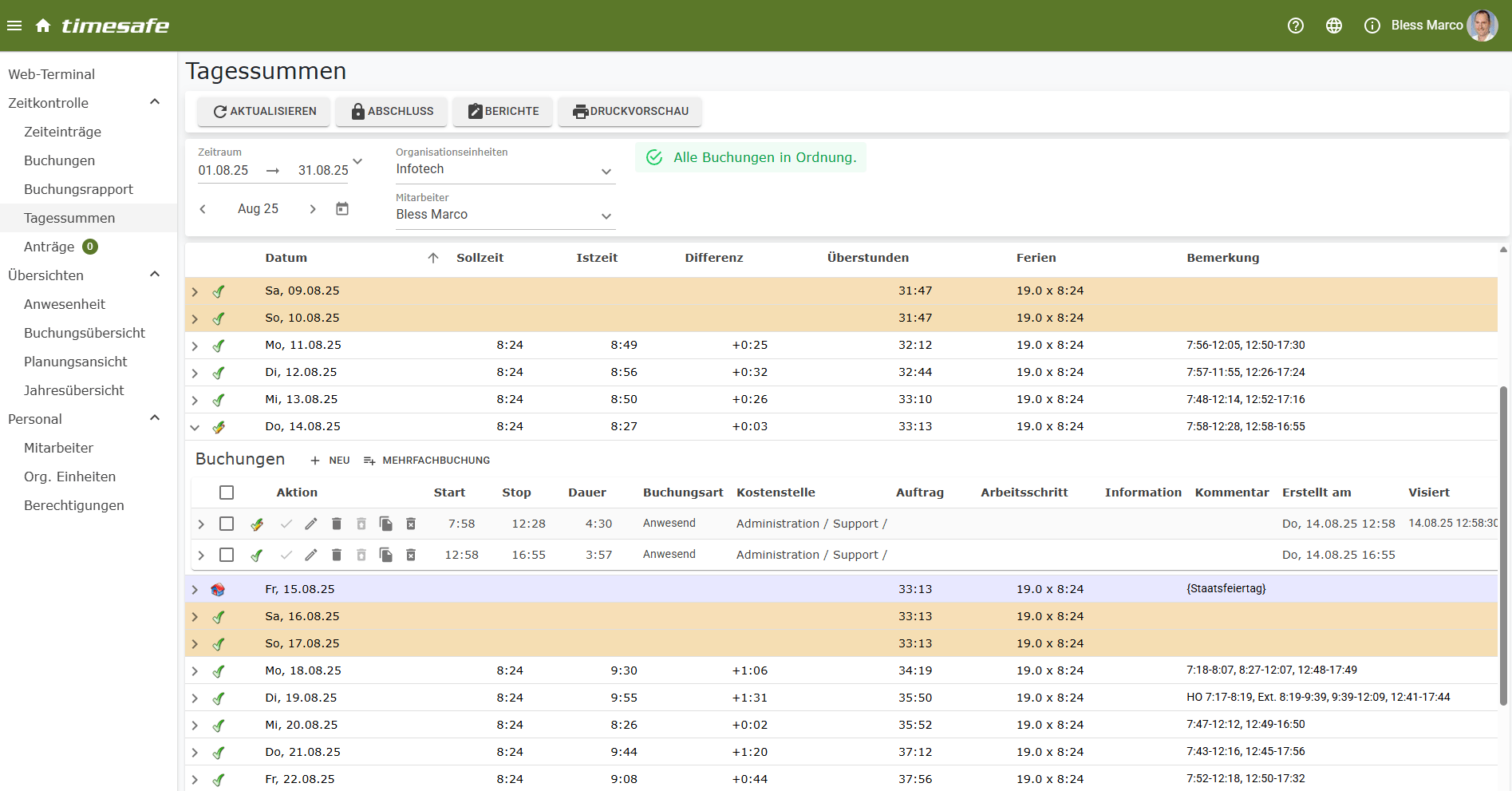
Task: Expand the Di, 19.08.25 row
Action: (x=195, y=698)
